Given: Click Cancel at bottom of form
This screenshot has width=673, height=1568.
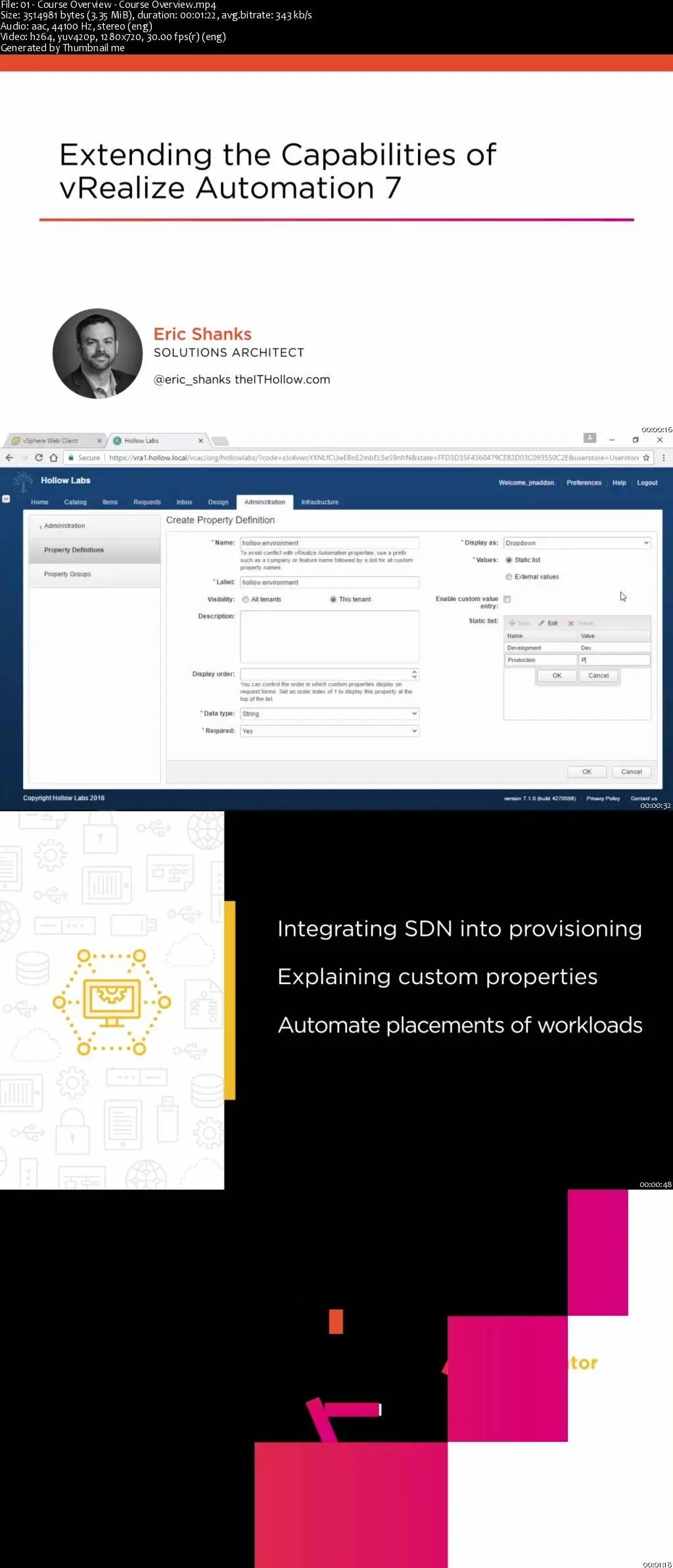Looking at the screenshot, I should [x=632, y=772].
